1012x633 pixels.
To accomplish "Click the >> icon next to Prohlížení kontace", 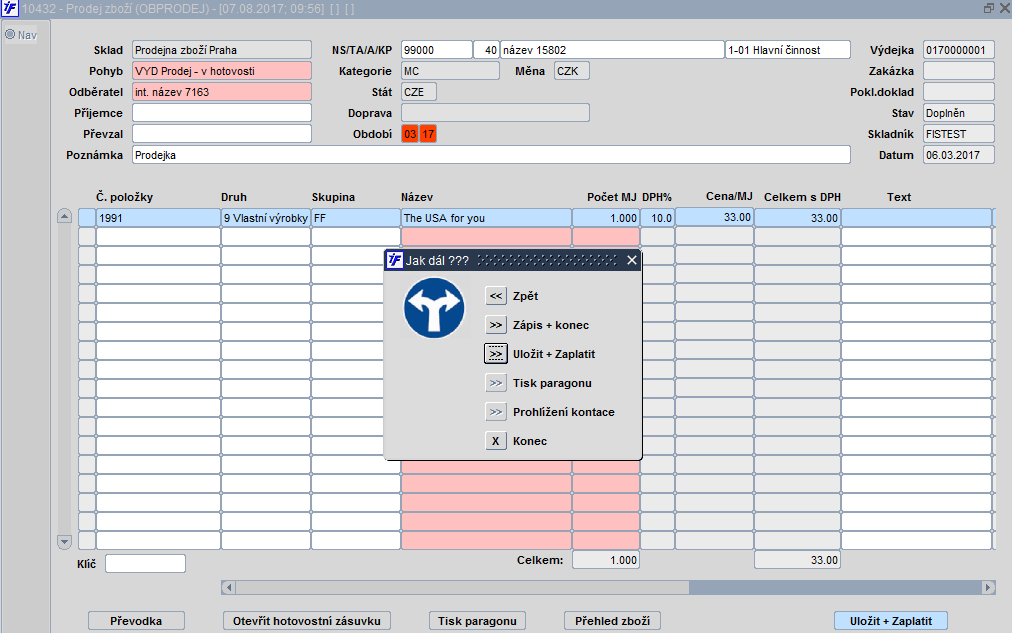I will coord(496,412).
